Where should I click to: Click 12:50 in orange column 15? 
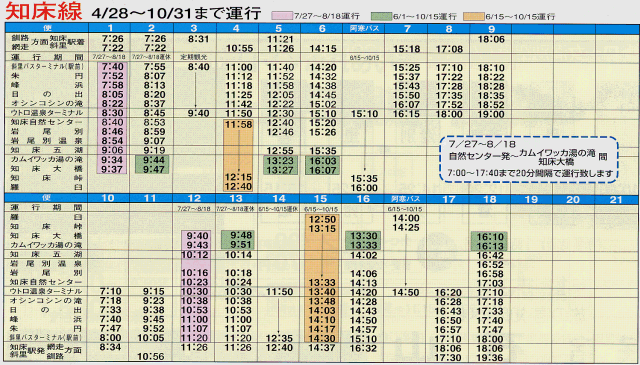[322, 220]
